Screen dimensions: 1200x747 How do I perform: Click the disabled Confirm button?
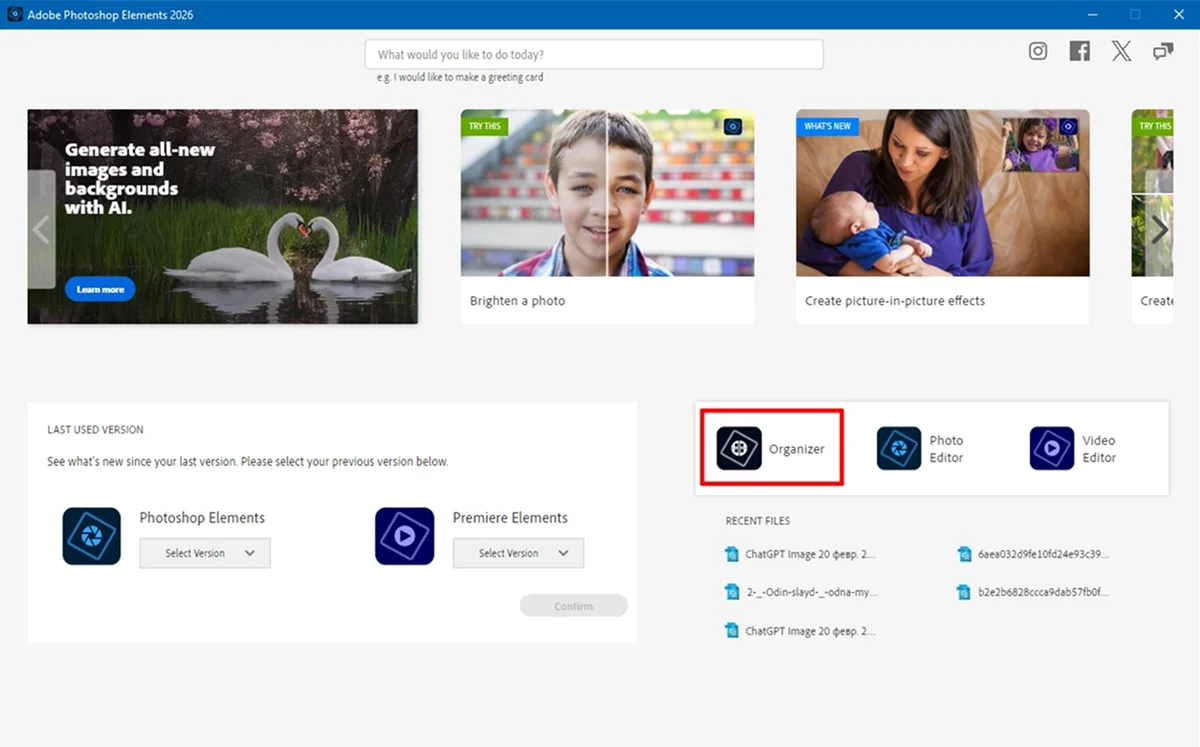click(574, 606)
